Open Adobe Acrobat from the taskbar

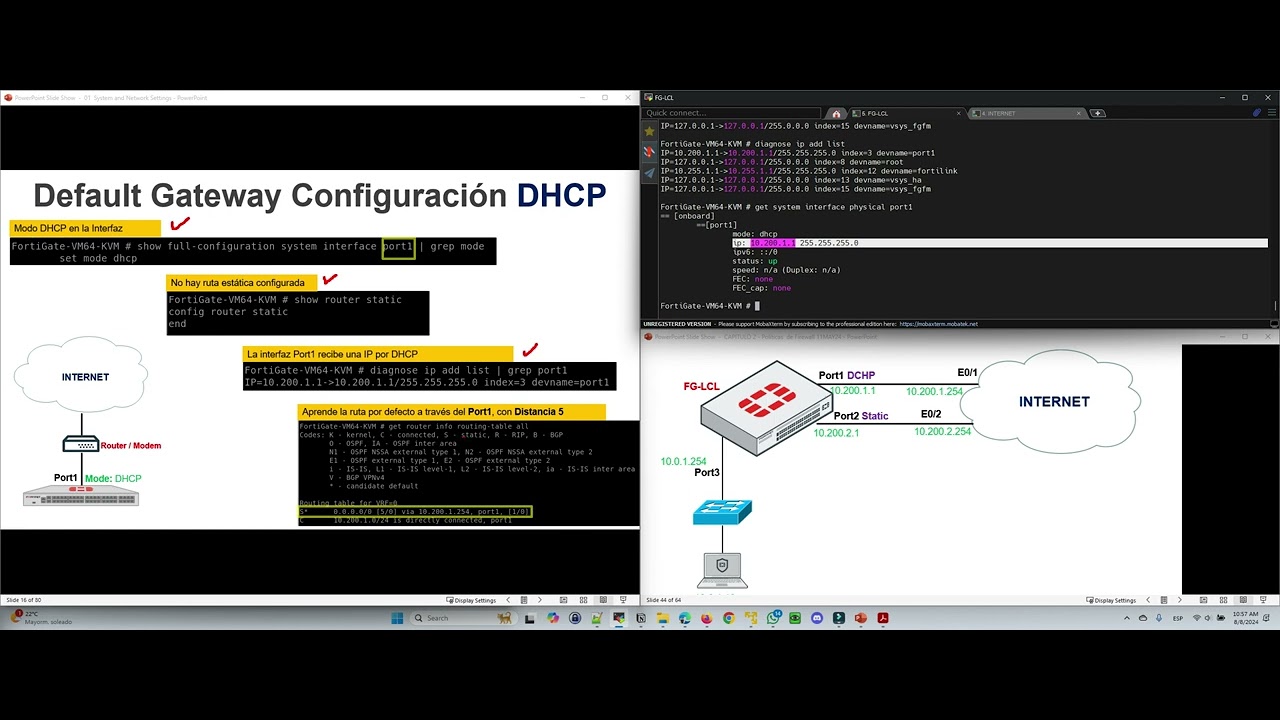tap(883, 618)
